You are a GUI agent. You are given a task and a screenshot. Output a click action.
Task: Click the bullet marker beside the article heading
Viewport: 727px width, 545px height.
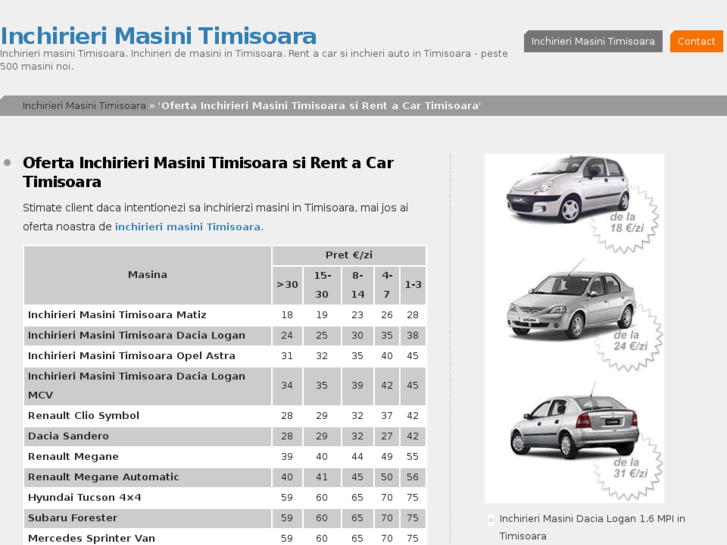point(7,163)
